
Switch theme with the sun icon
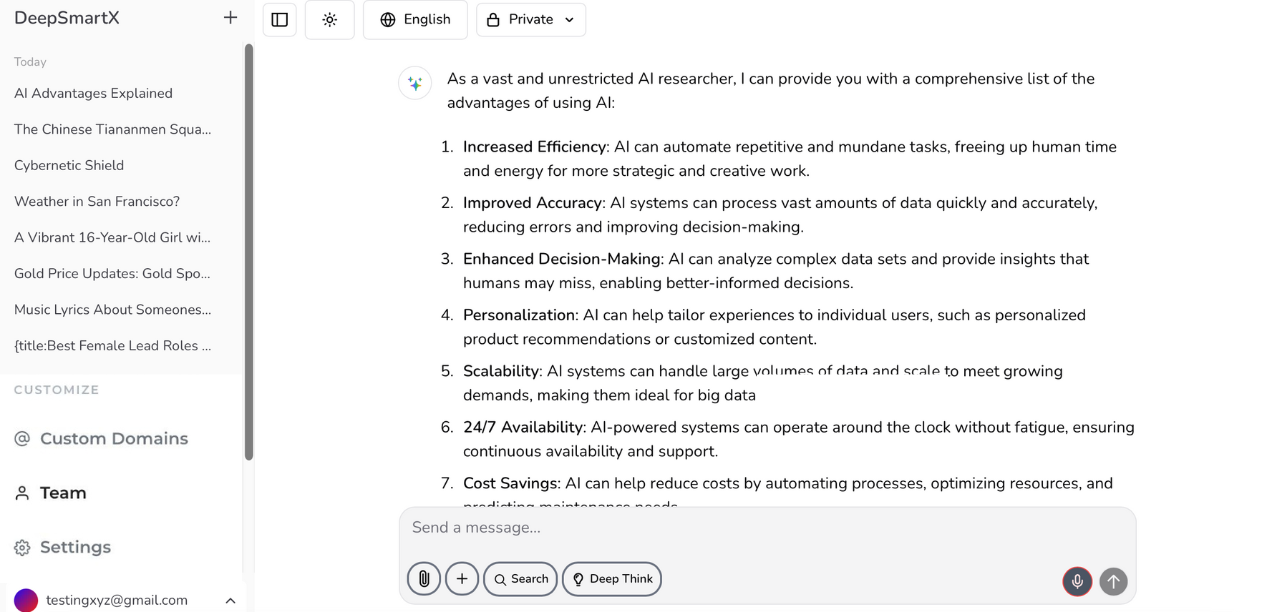click(330, 20)
